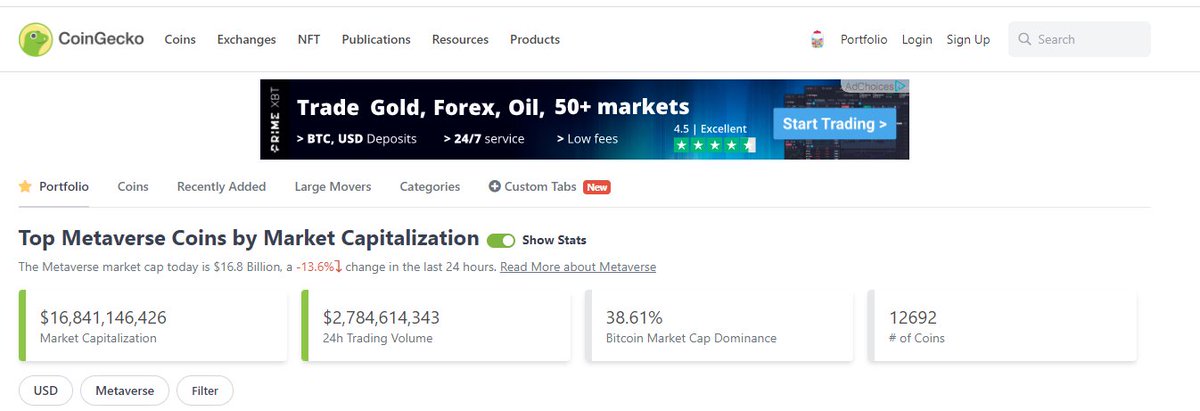This screenshot has height=411, width=1200.
Task: Switch to the Categories tab
Action: 430,187
